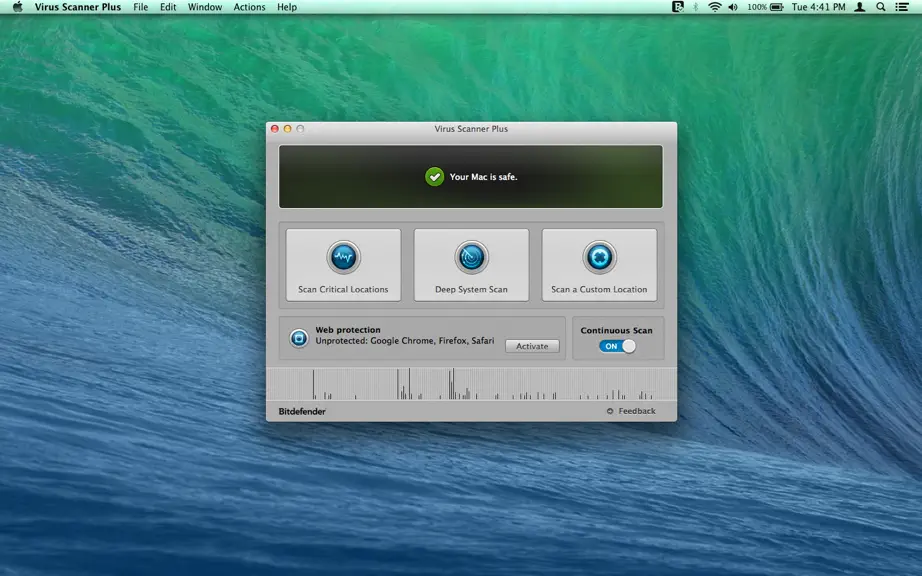Click the battery indicator in the menu bar
Image resolution: width=922 pixels, height=576 pixels.
pyautogui.click(x=765, y=7)
